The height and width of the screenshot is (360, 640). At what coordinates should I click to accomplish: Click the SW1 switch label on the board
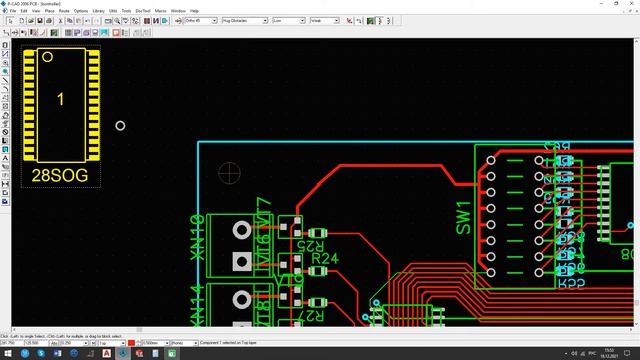[464, 218]
